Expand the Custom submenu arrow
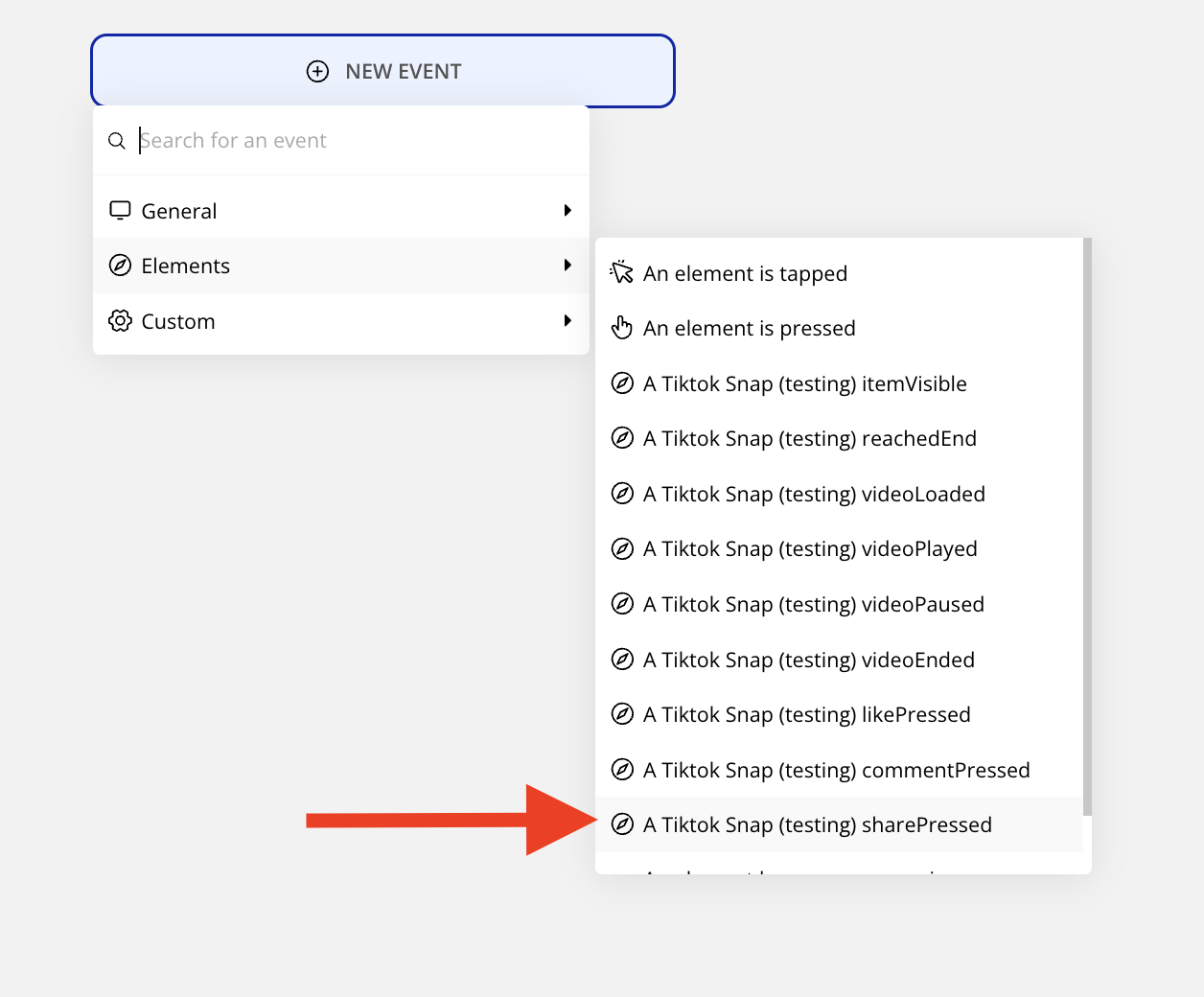1204x997 pixels. [x=567, y=321]
